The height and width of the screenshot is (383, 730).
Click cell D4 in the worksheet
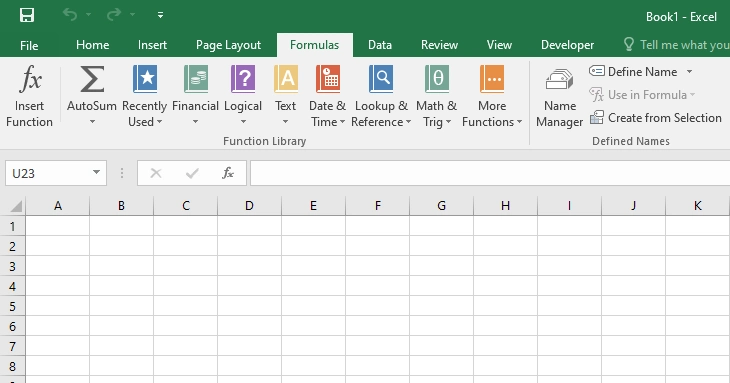[250, 286]
